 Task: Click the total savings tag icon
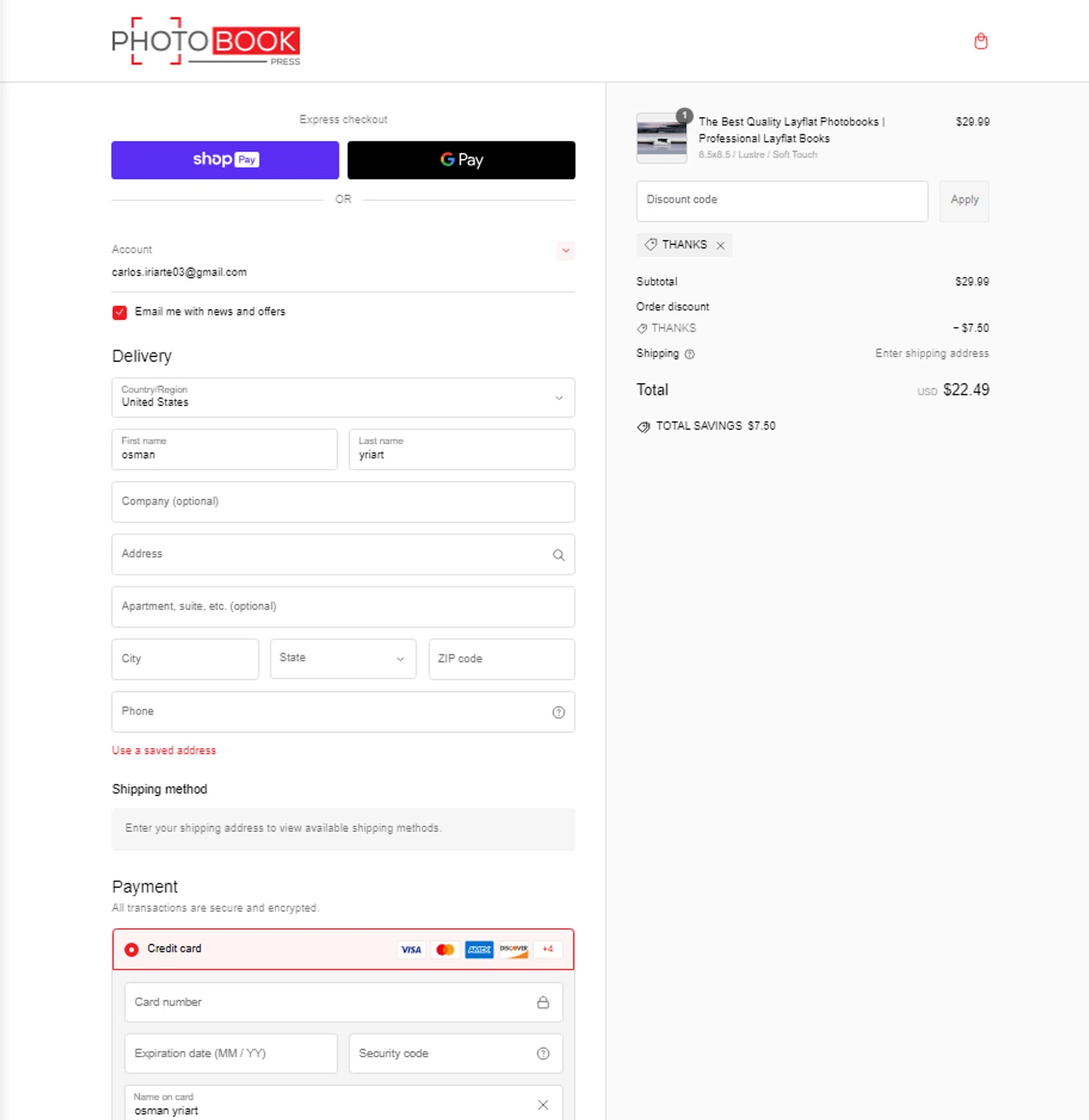643,426
